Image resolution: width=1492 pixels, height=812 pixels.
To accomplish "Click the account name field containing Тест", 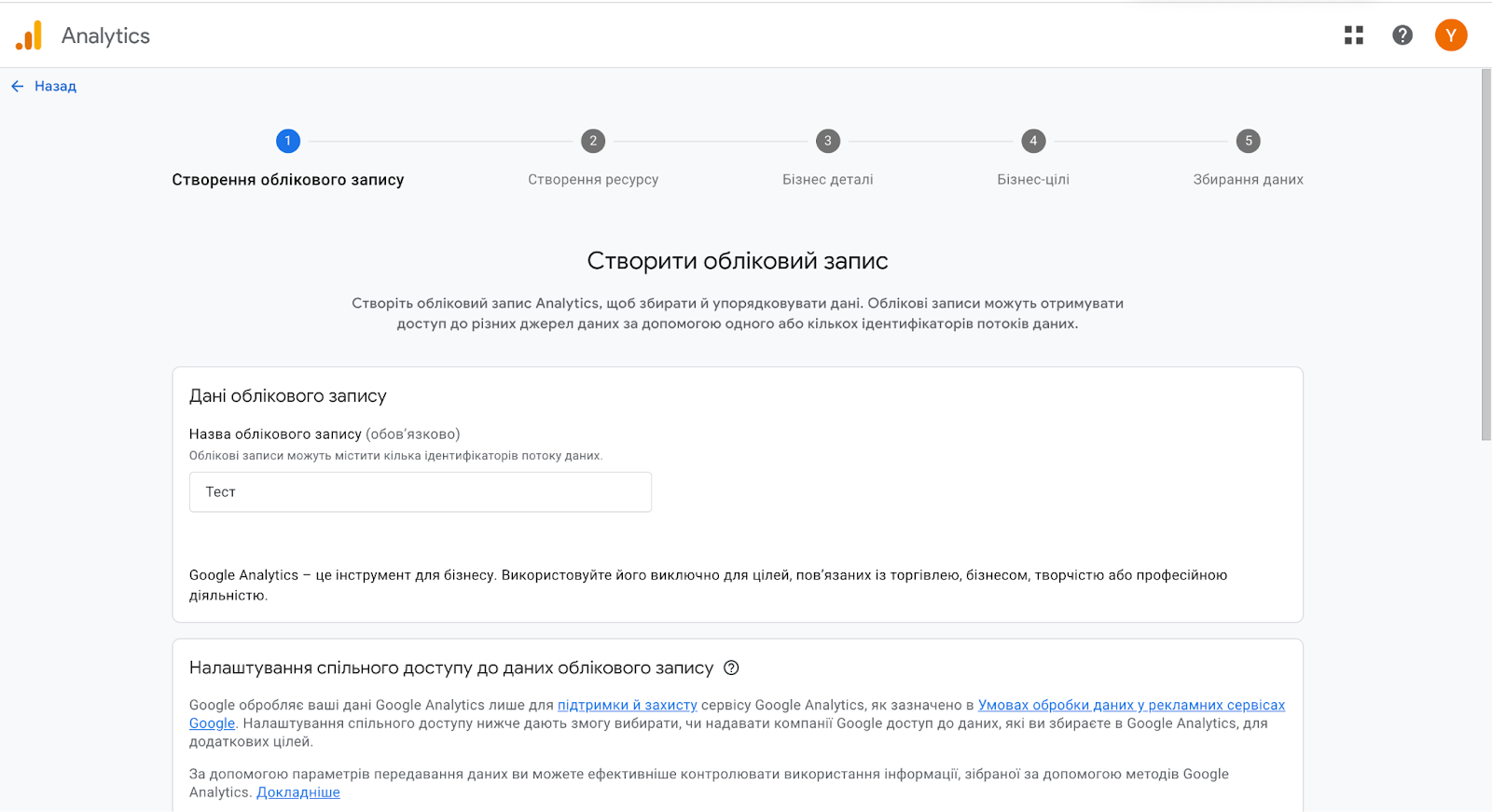I will (x=421, y=492).
